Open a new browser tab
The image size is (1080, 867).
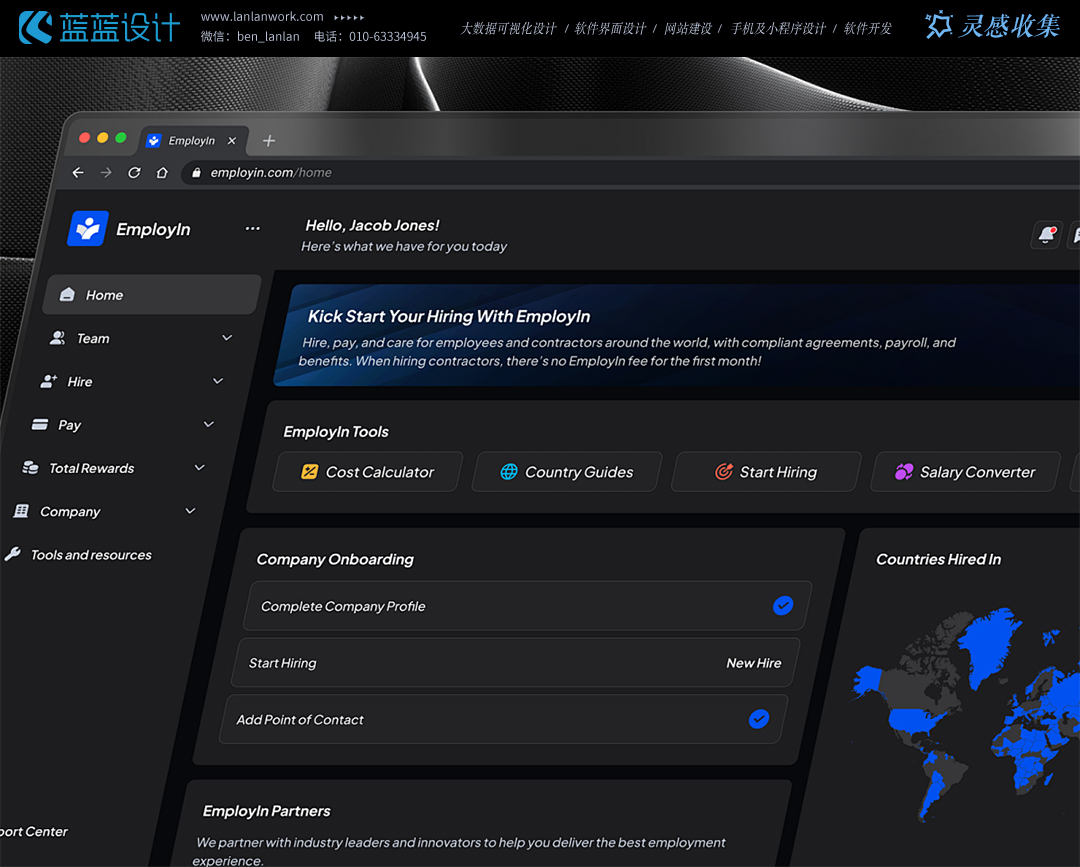(x=268, y=141)
